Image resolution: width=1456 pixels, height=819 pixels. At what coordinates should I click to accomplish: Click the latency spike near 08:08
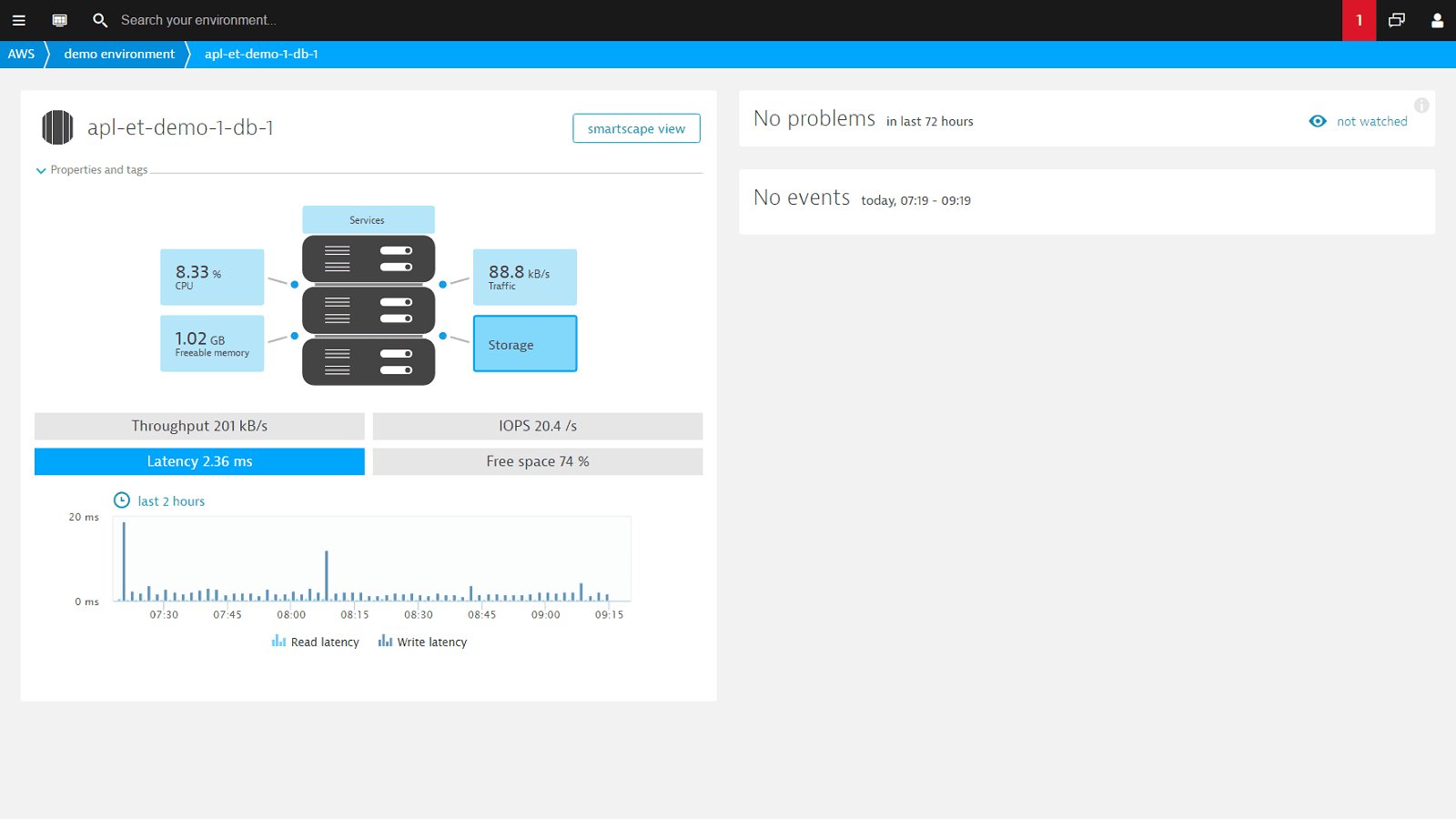(326, 576)
